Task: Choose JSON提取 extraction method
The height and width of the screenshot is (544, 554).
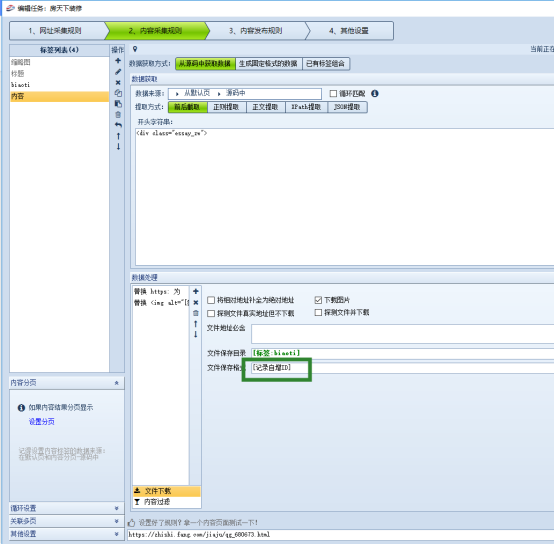Action: coord(347,107)
